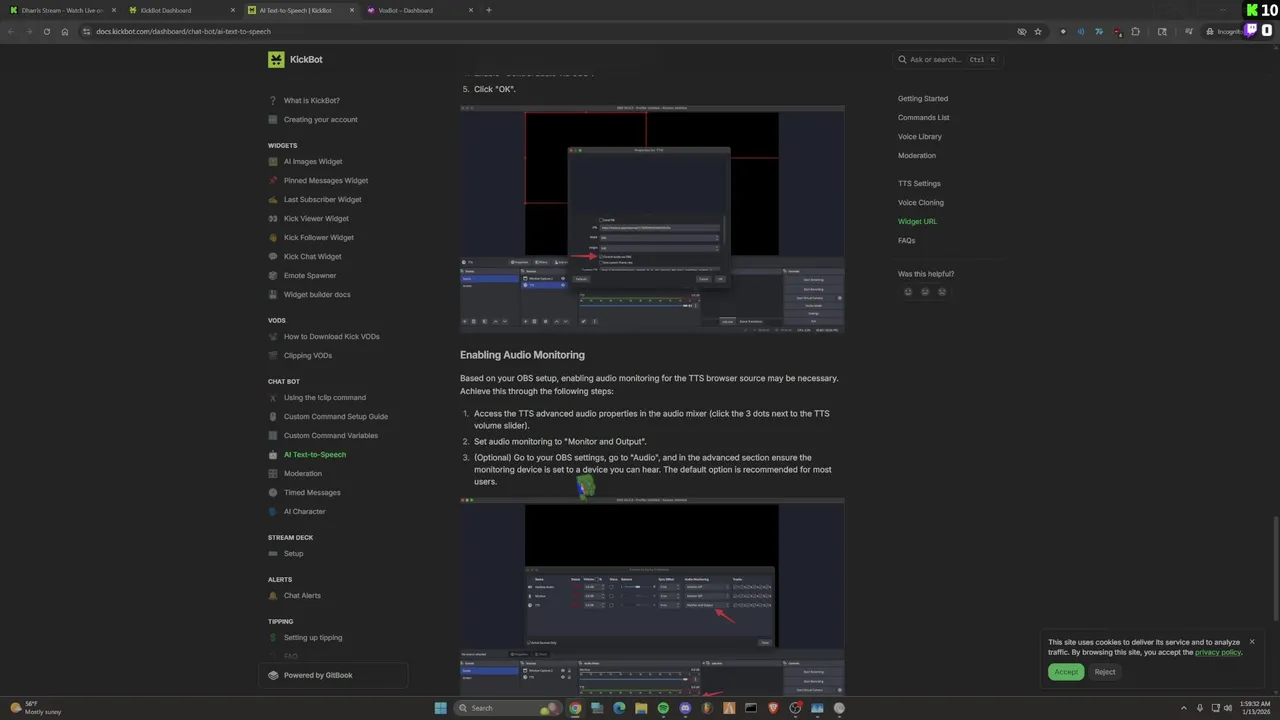Viewport: 1280px width, 720px height.
Task: Open 'How to Download Kick VODs' page
Action: (x=331, y=337)
